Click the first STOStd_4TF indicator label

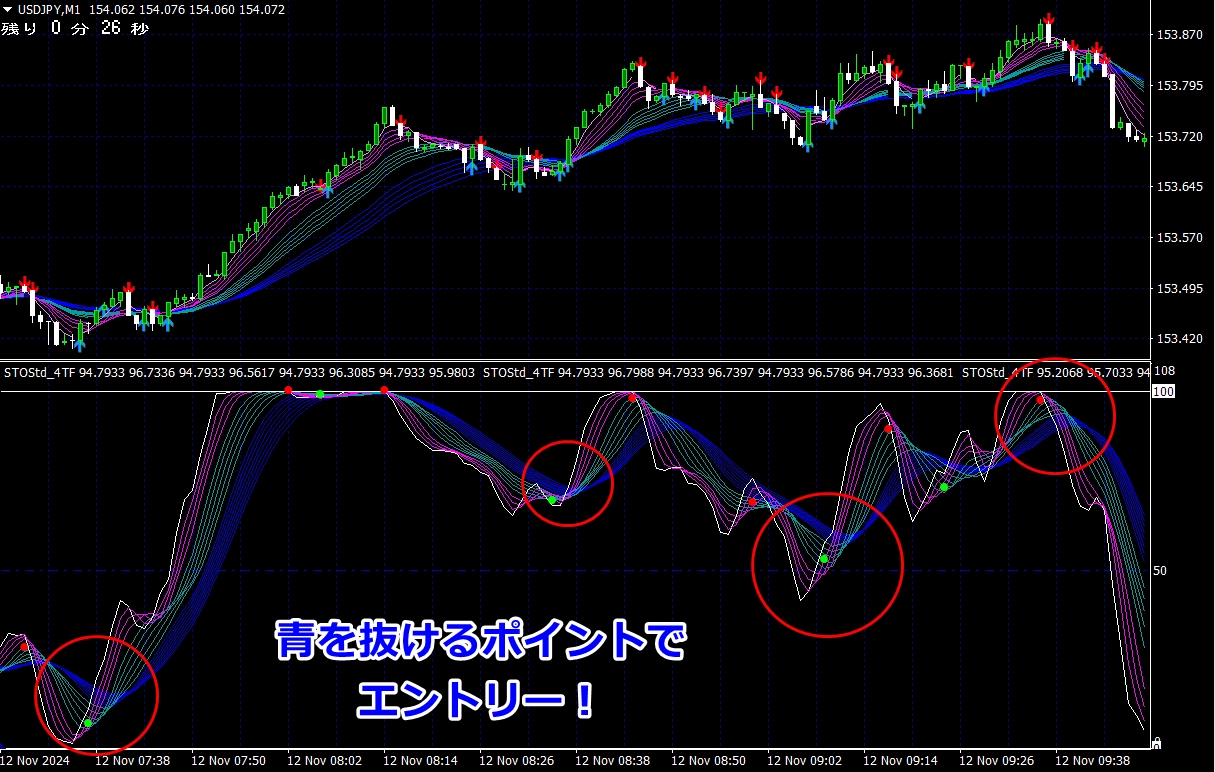tap(40, 373)
